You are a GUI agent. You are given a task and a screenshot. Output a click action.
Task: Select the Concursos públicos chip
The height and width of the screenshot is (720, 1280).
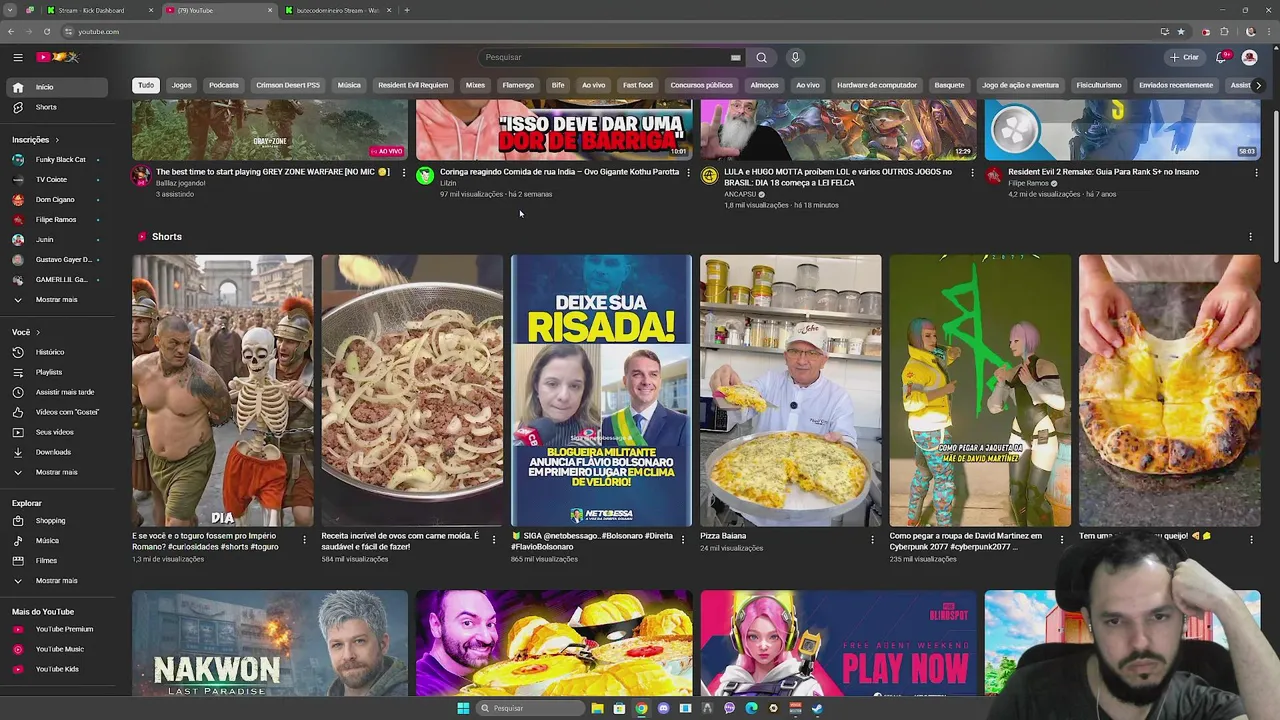click(701, 85)
